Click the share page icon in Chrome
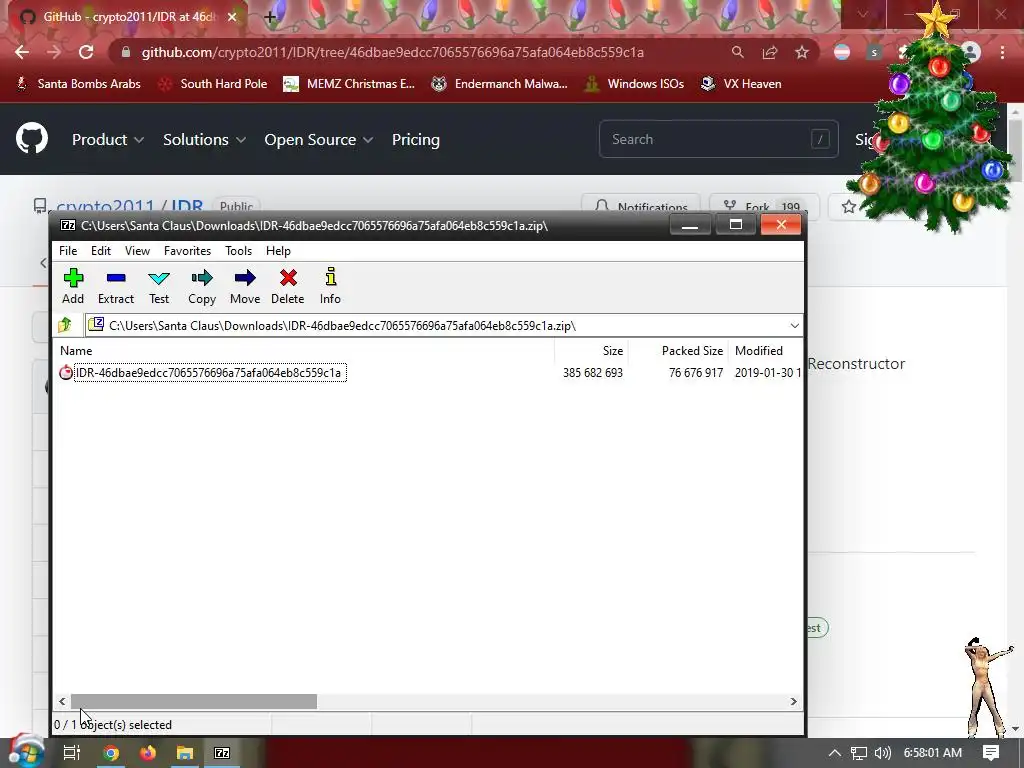 point(770,52)
